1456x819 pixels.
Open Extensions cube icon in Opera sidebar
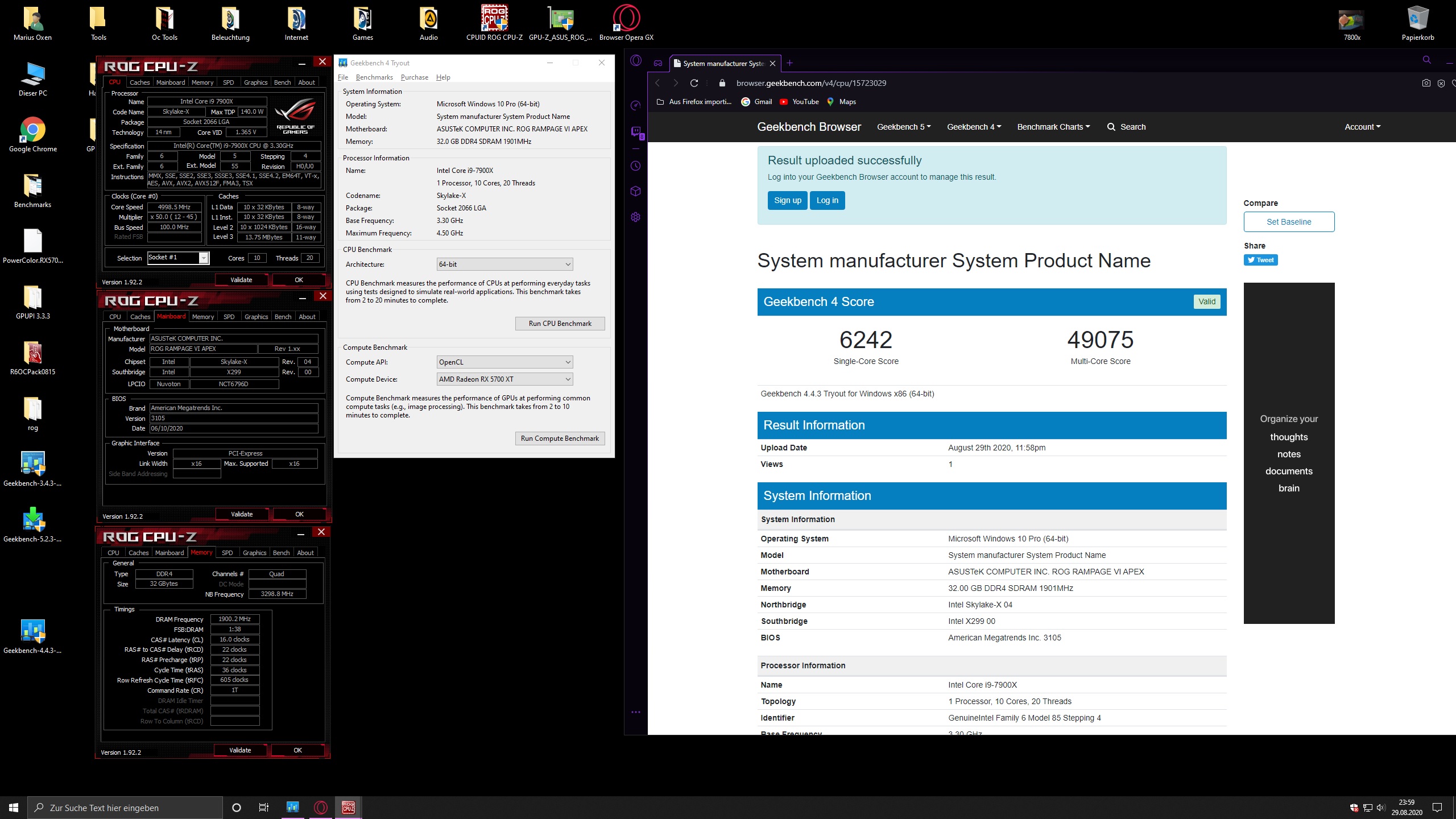pyautogui.click(x=636, y=192)
